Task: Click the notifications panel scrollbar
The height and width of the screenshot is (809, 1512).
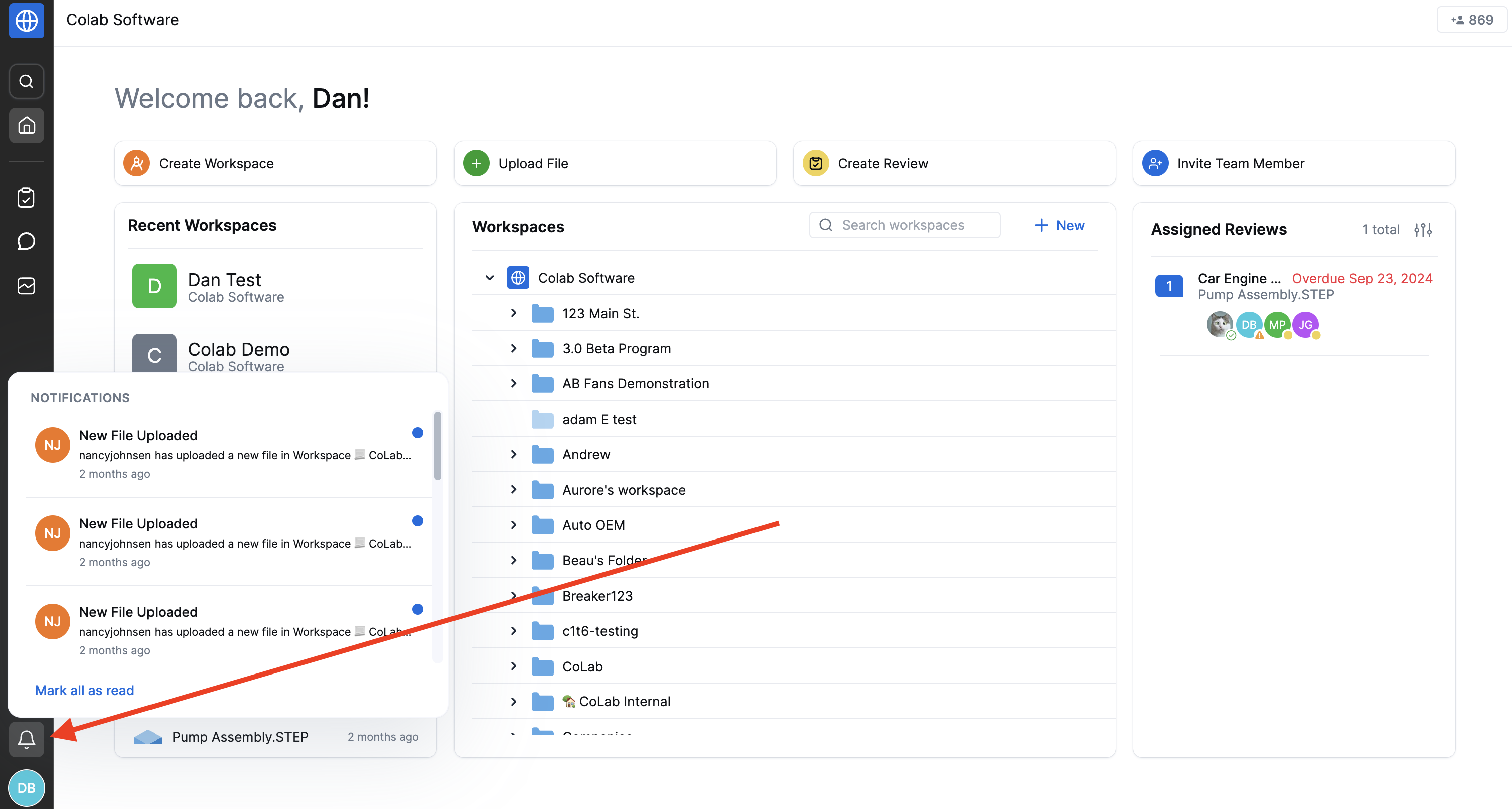Action: pyautogui.click(x=438, y=446)
